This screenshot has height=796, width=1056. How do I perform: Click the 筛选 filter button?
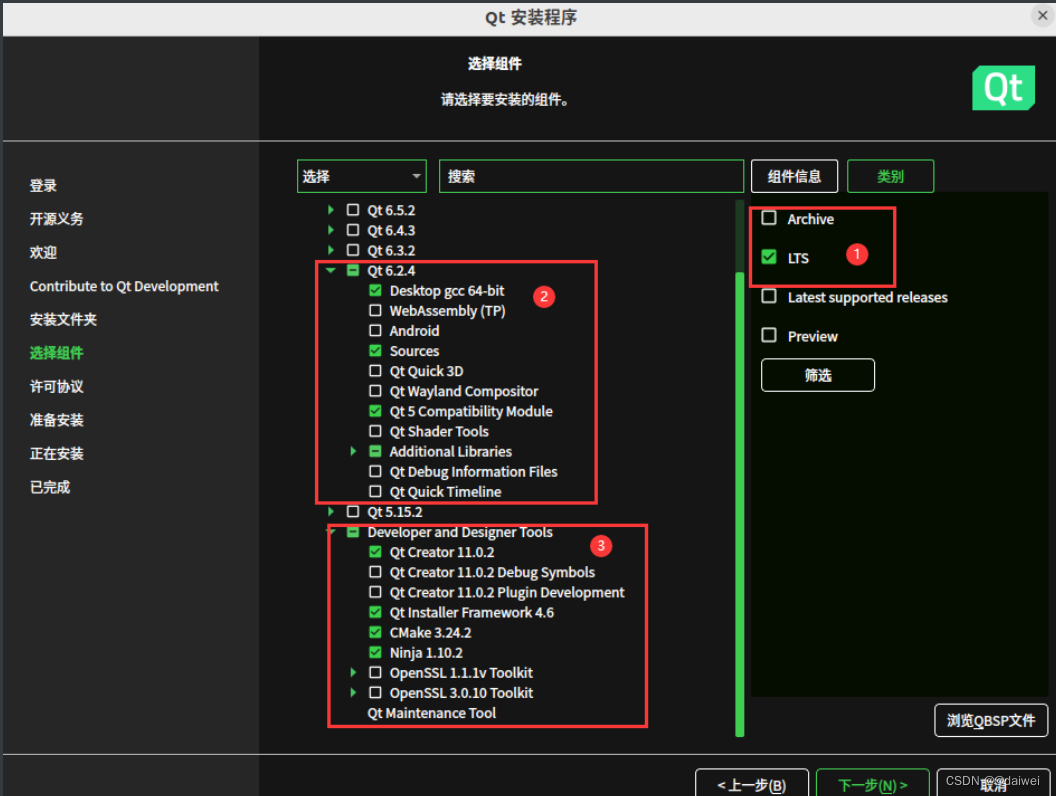818,375
